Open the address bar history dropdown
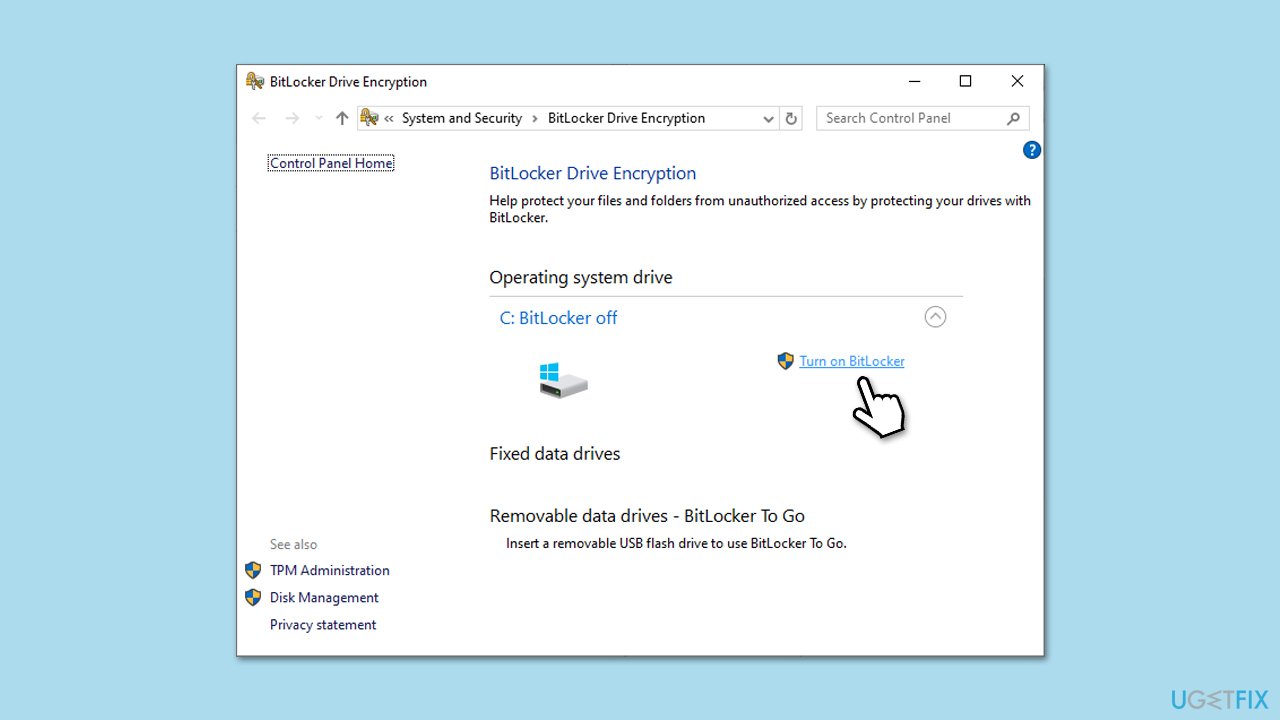The width and height of the screenshot is (1280, 720). tap(768, 118)
